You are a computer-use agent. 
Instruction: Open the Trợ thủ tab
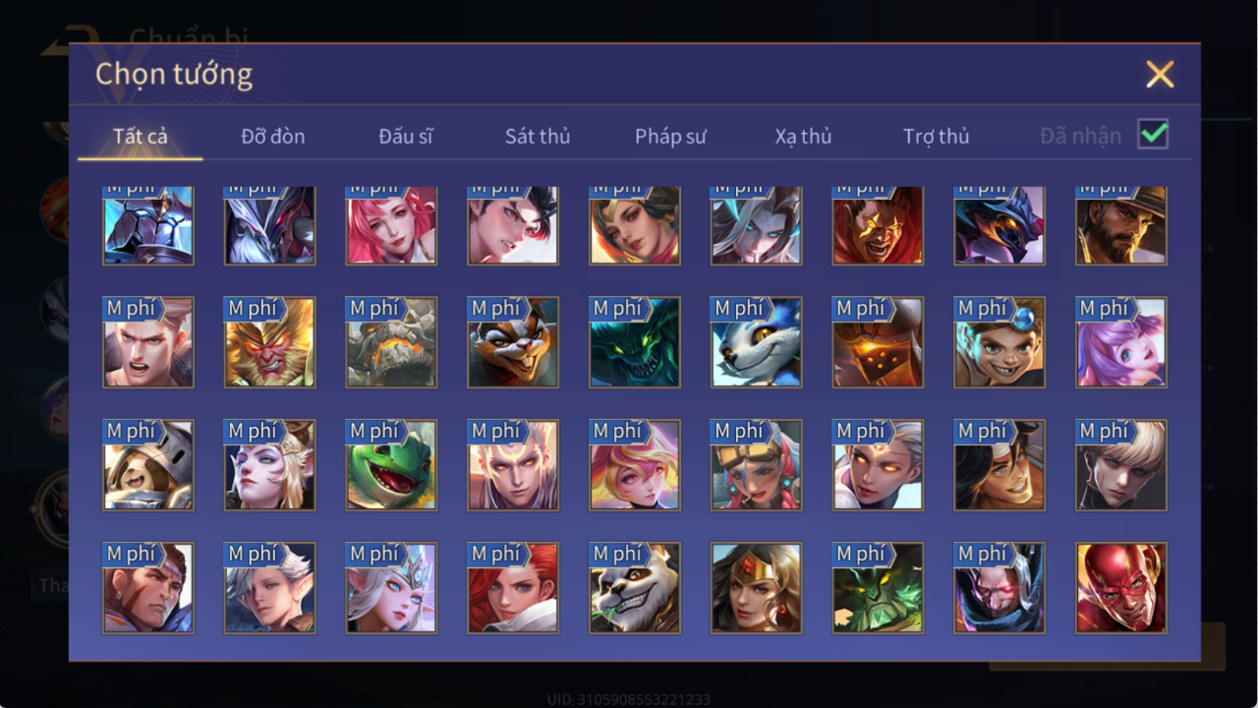point(936,136)
